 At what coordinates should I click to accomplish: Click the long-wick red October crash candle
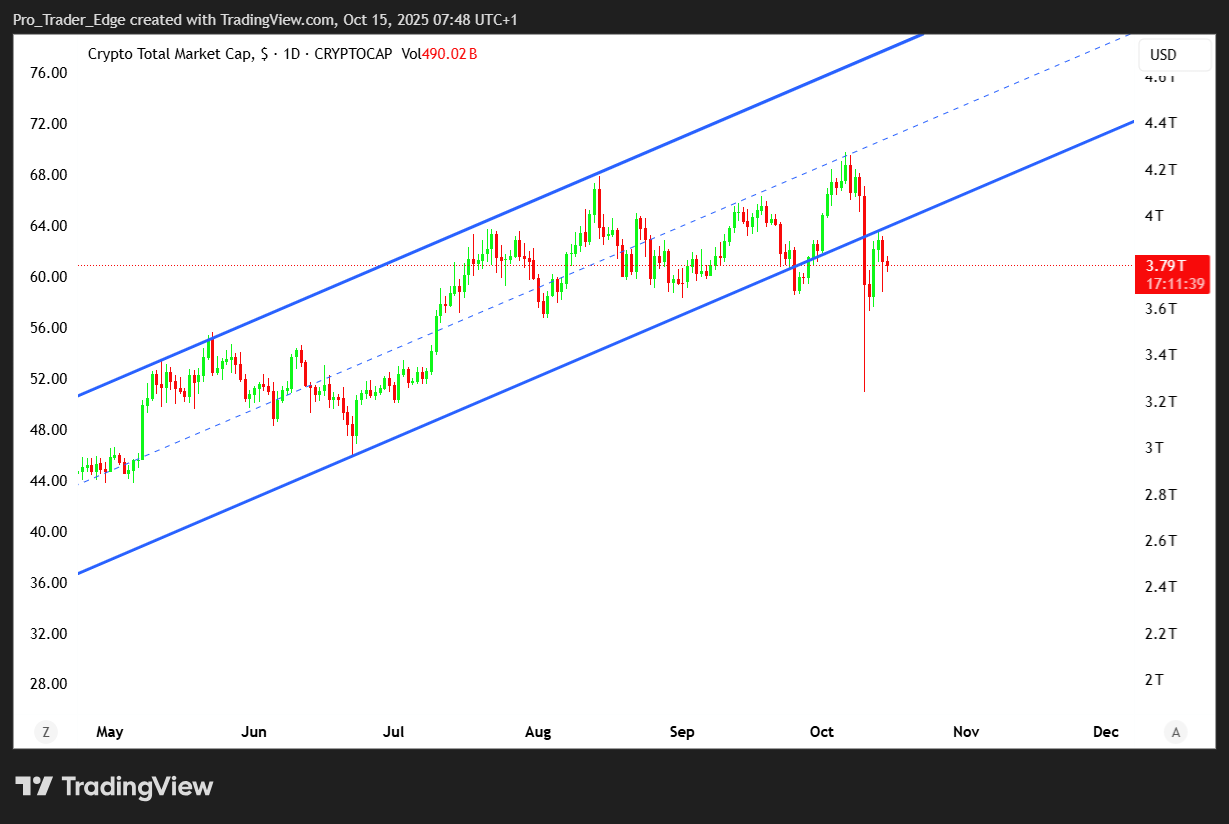pyautogui.click(x=864, y=330)
